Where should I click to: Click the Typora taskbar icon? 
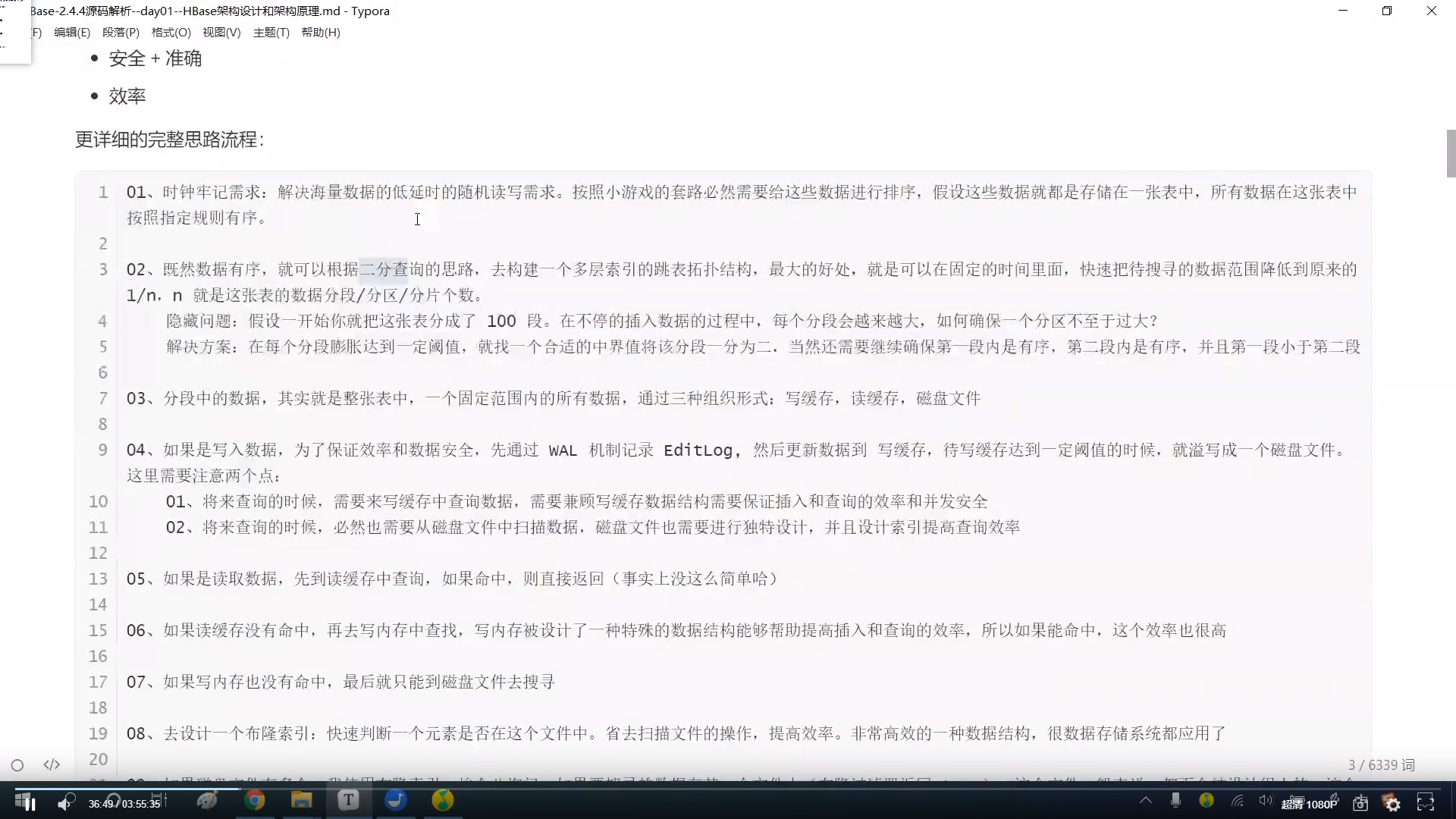click(348, 800)
